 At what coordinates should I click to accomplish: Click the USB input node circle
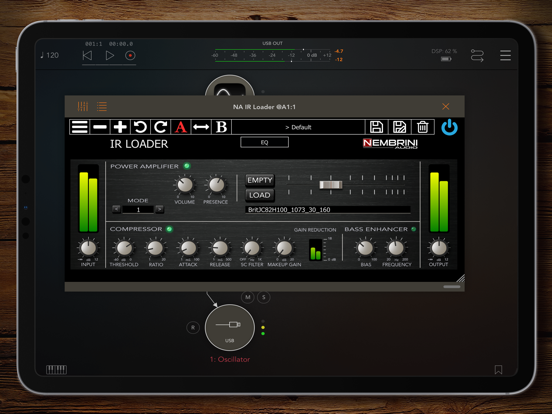230,327
